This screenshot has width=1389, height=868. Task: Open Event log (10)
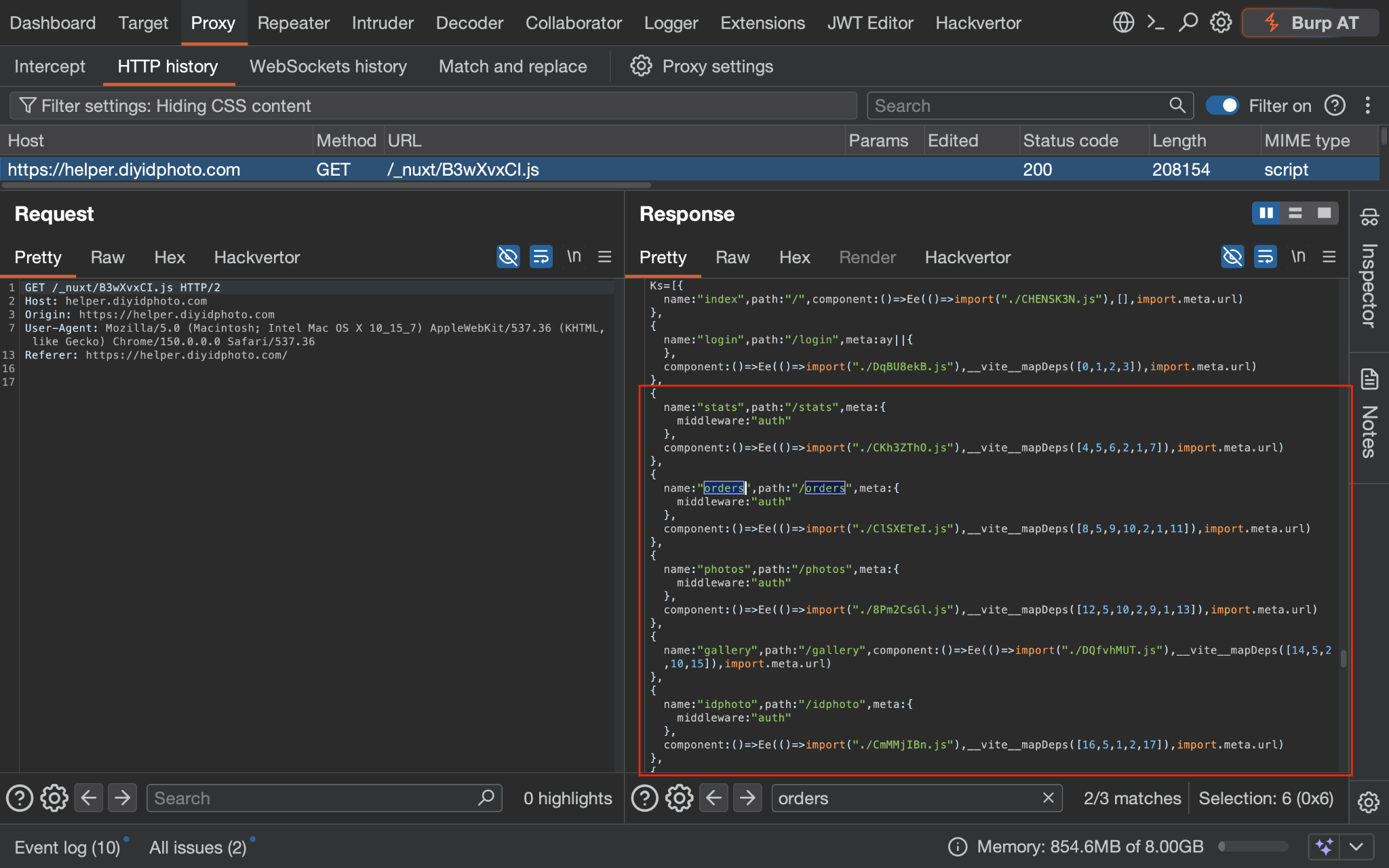[67, 847]
